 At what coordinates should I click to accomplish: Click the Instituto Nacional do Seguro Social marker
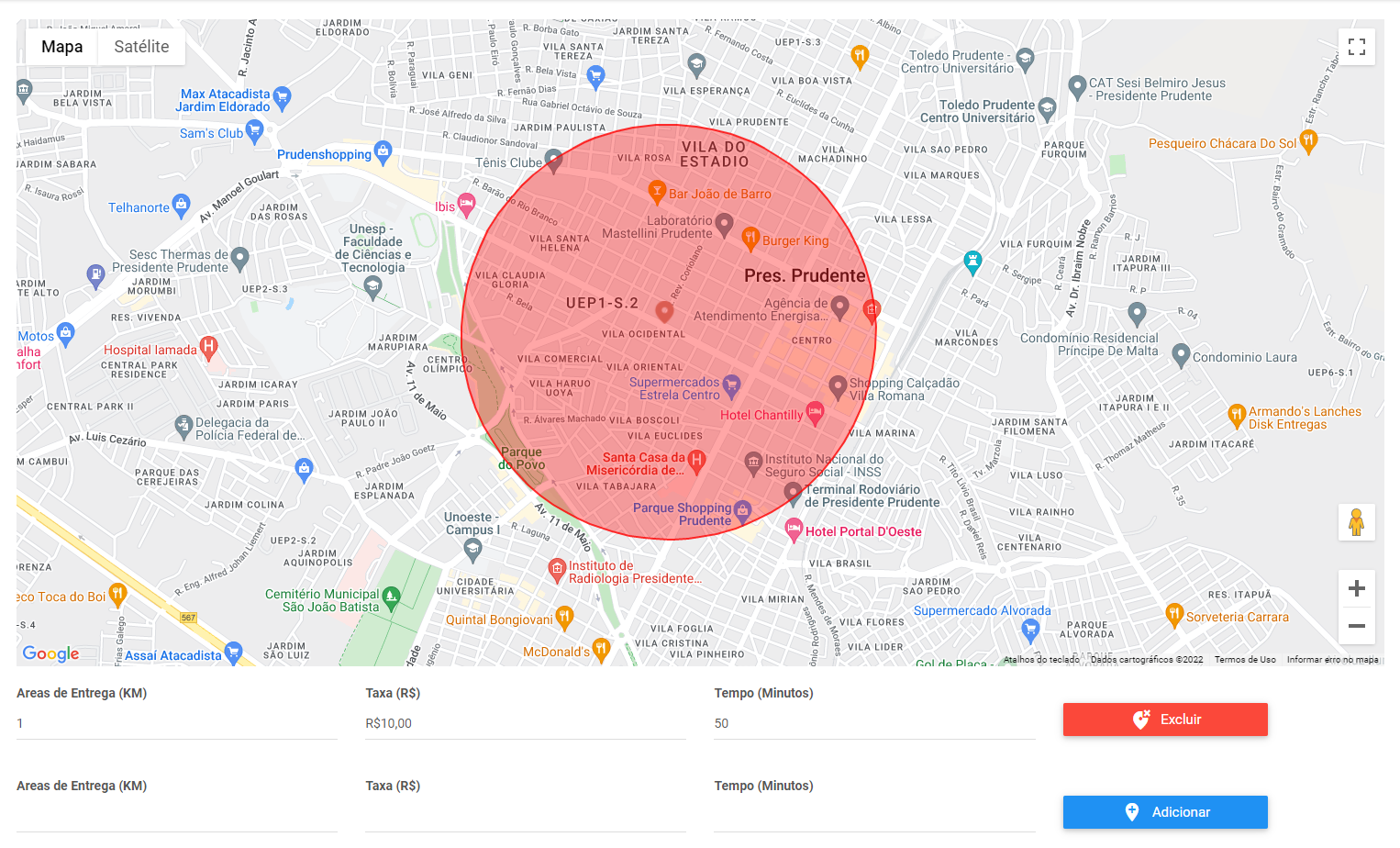click(x=753, y=462)
